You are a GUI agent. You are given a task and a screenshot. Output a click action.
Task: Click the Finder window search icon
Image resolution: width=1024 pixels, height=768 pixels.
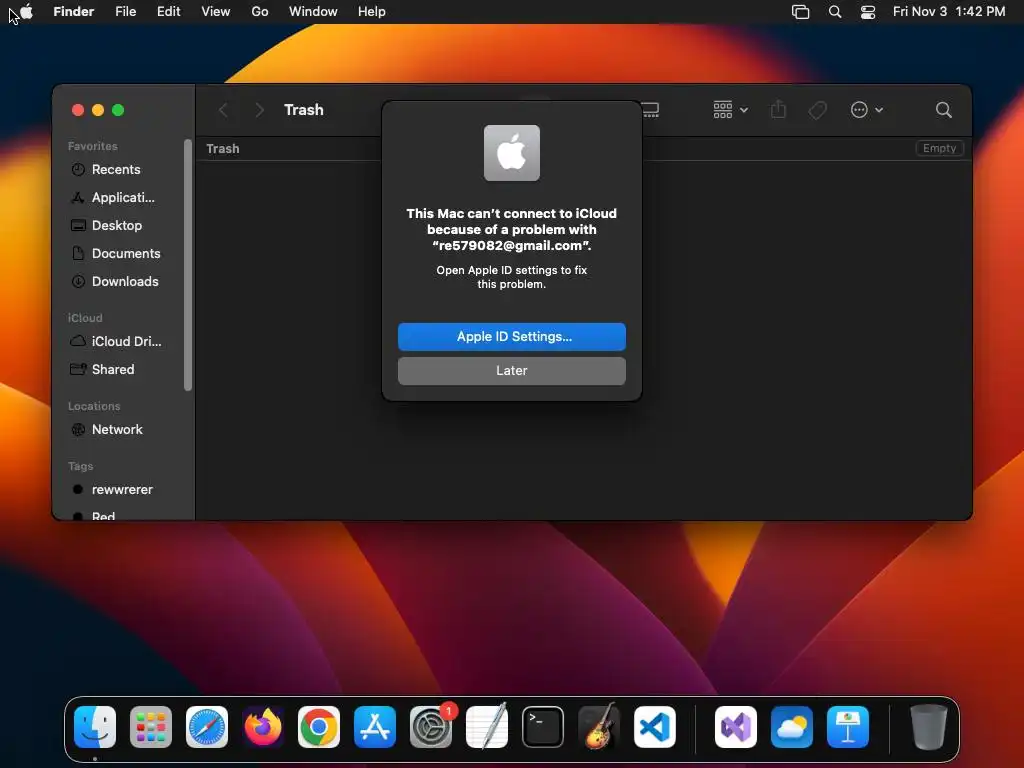(x=943, y=110)
